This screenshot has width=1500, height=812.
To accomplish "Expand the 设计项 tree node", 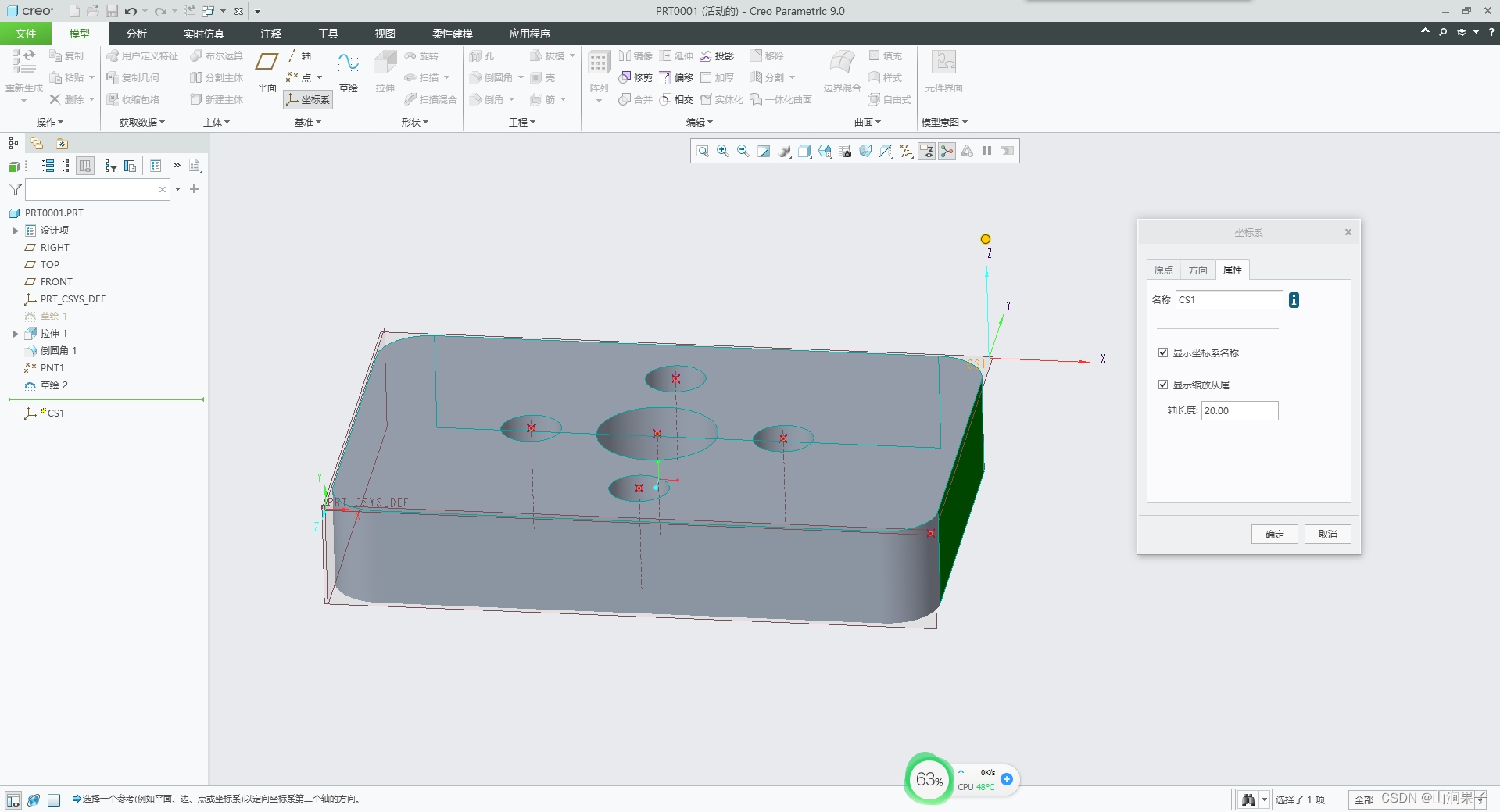I will (x=15, y=231).
